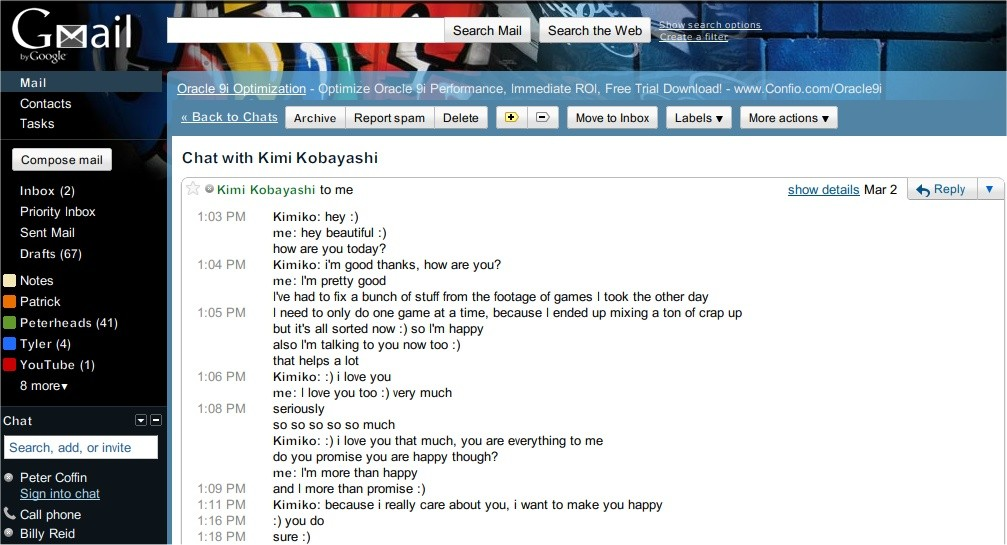The height and width of the screenshot is (545, 1007).
Task: Click Peter Coffin status indicator
Action: click(9, 477)
